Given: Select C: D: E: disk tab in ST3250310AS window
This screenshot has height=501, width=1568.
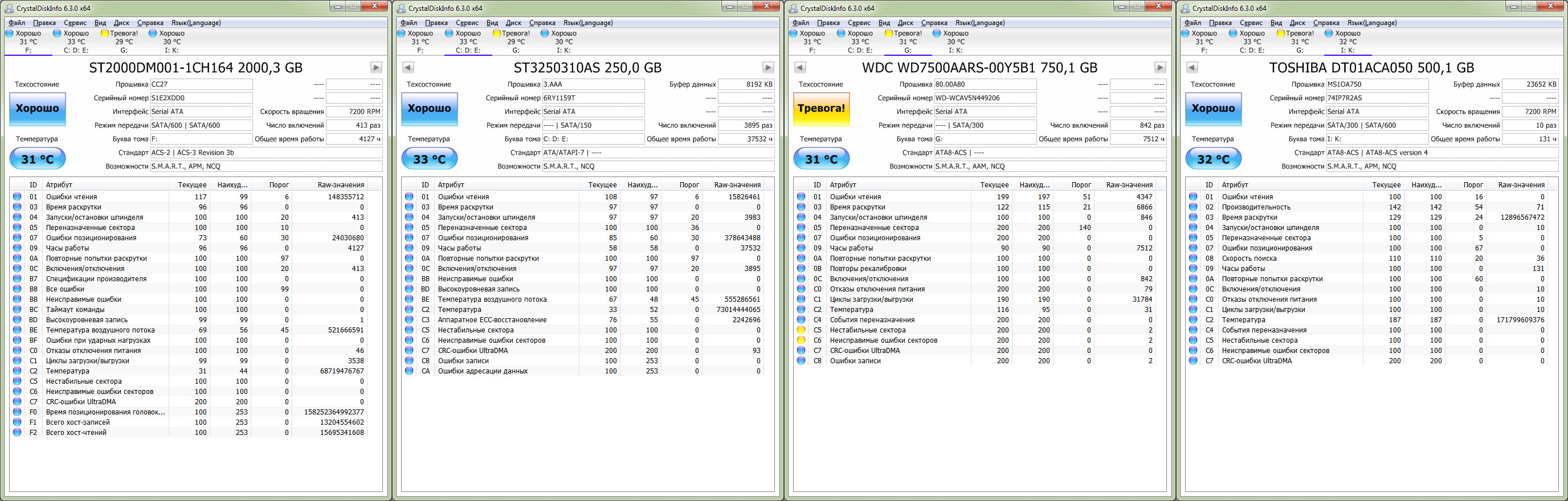Looking at the screenshot, I should (468, 42).
